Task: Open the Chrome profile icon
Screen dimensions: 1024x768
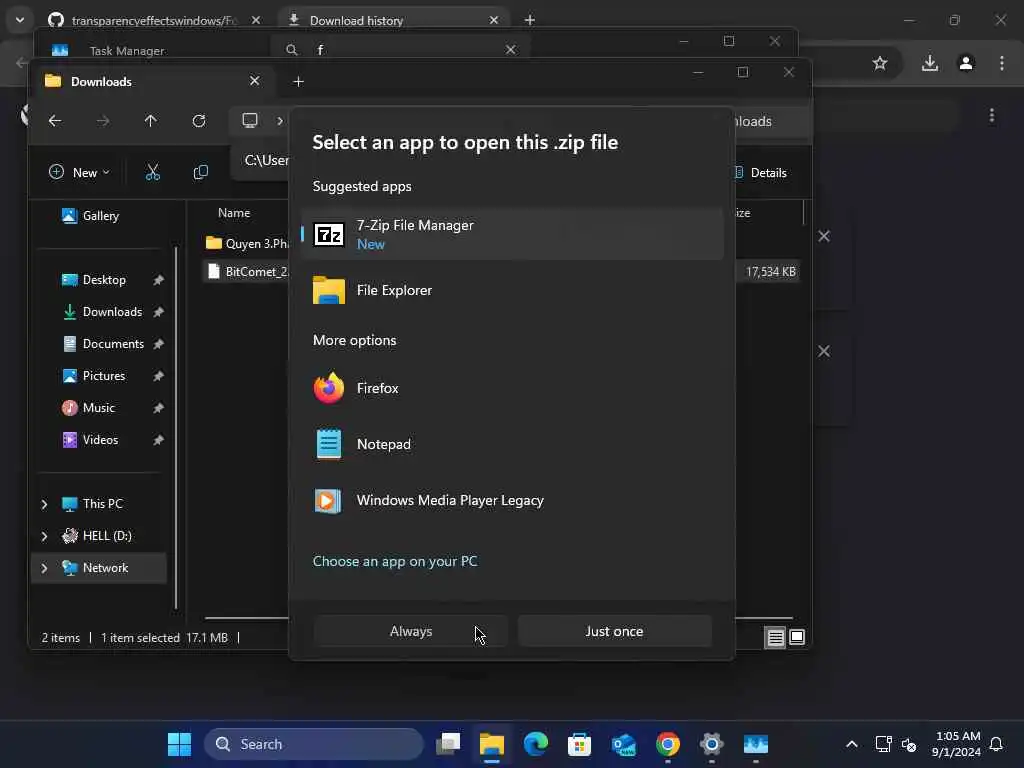Action: coord(966,63)
